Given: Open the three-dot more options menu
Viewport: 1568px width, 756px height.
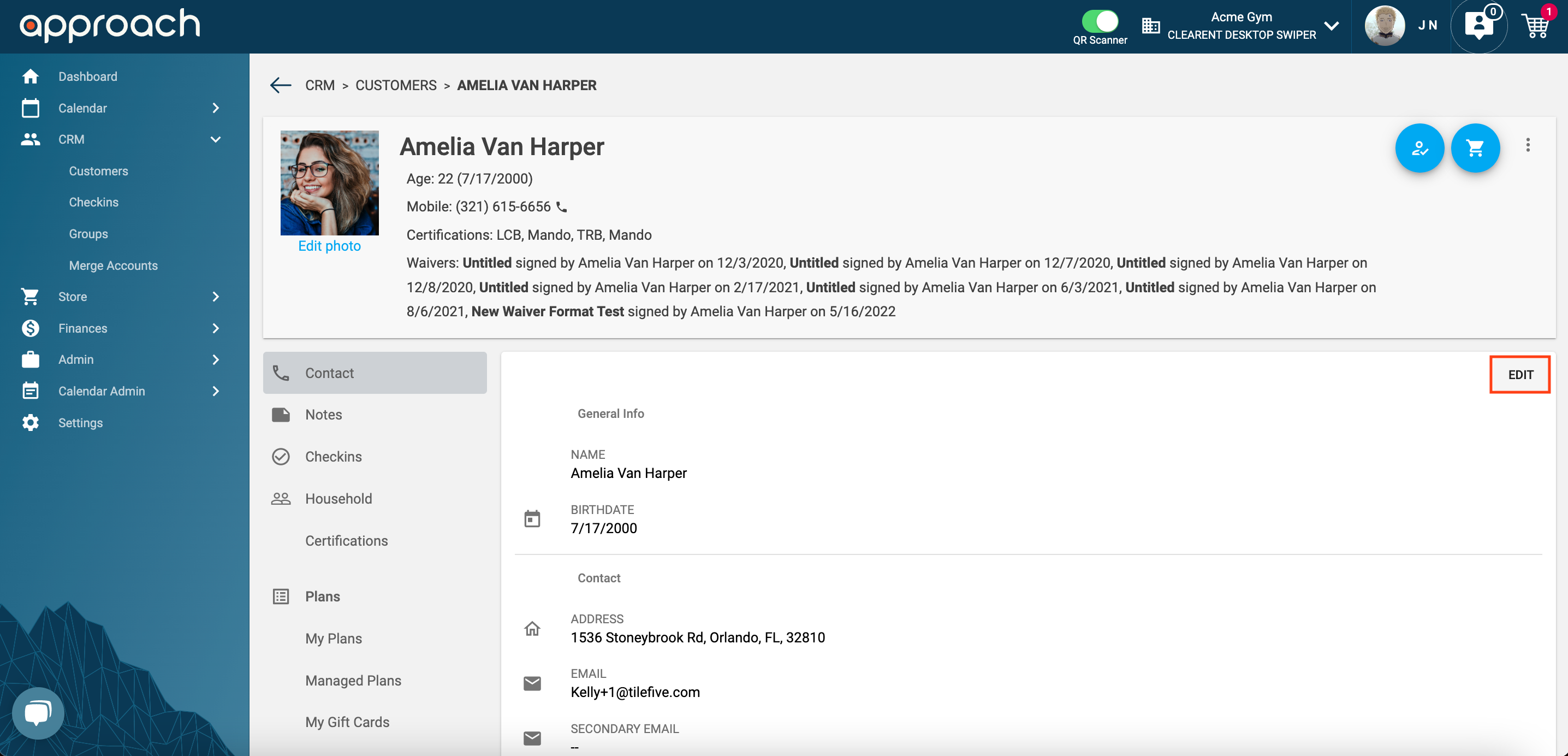Looking at the screenshot, I should [1528, 145].
